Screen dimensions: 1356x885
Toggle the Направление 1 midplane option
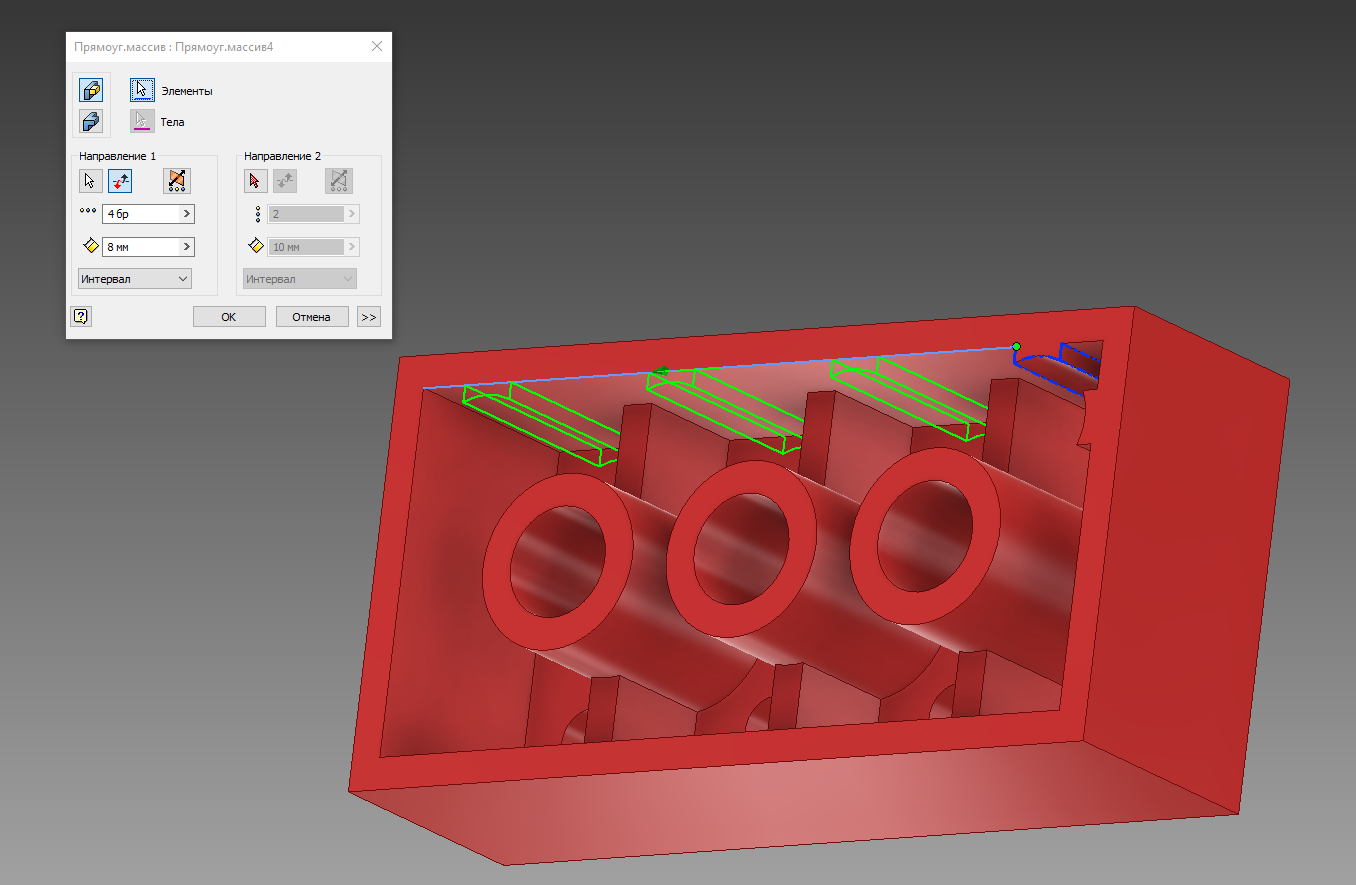pyautogui.click(x=177, y=181)
